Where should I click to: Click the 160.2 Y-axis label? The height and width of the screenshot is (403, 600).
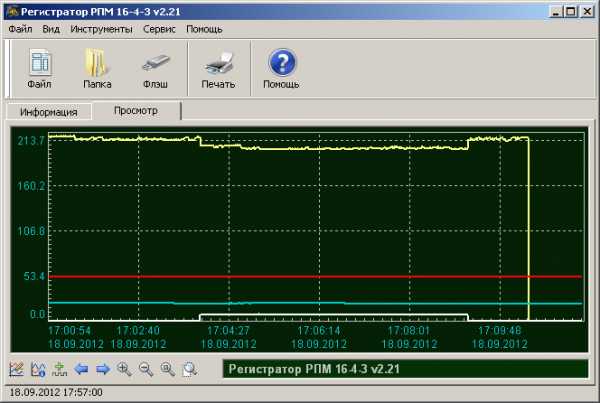pos(31,186)
